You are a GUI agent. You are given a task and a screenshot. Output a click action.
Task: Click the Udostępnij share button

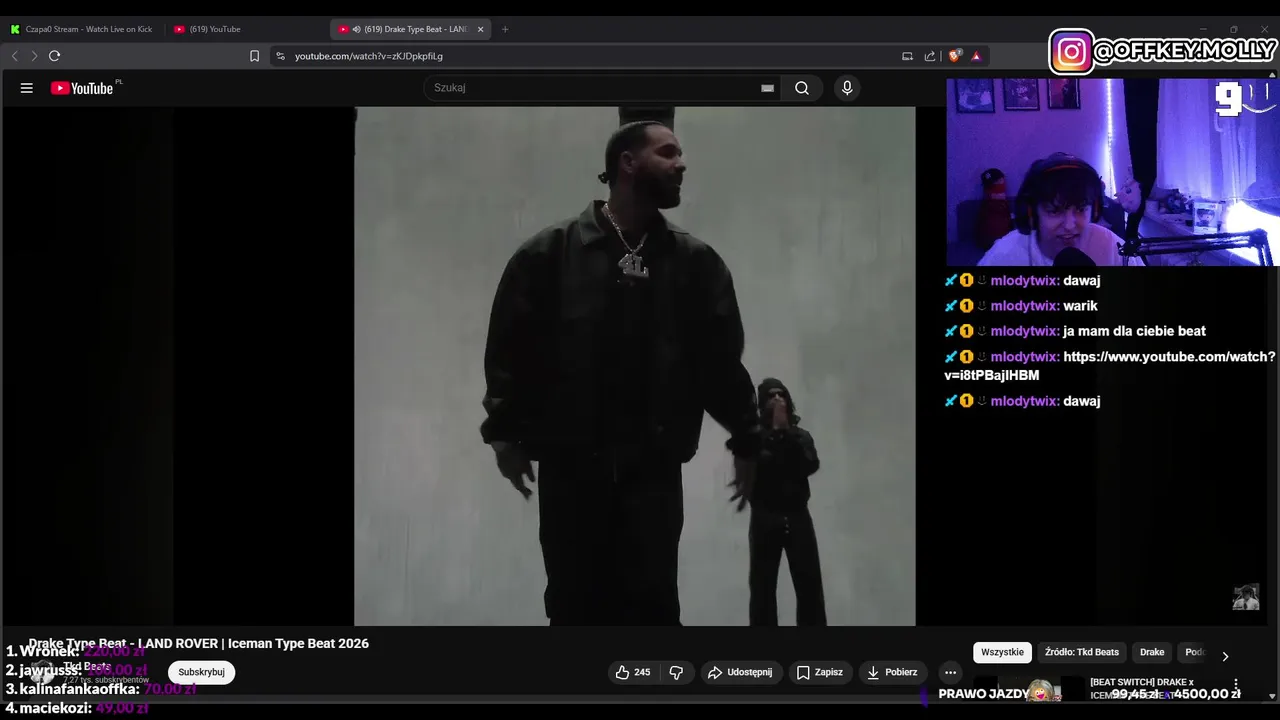[x=740, y=672]
